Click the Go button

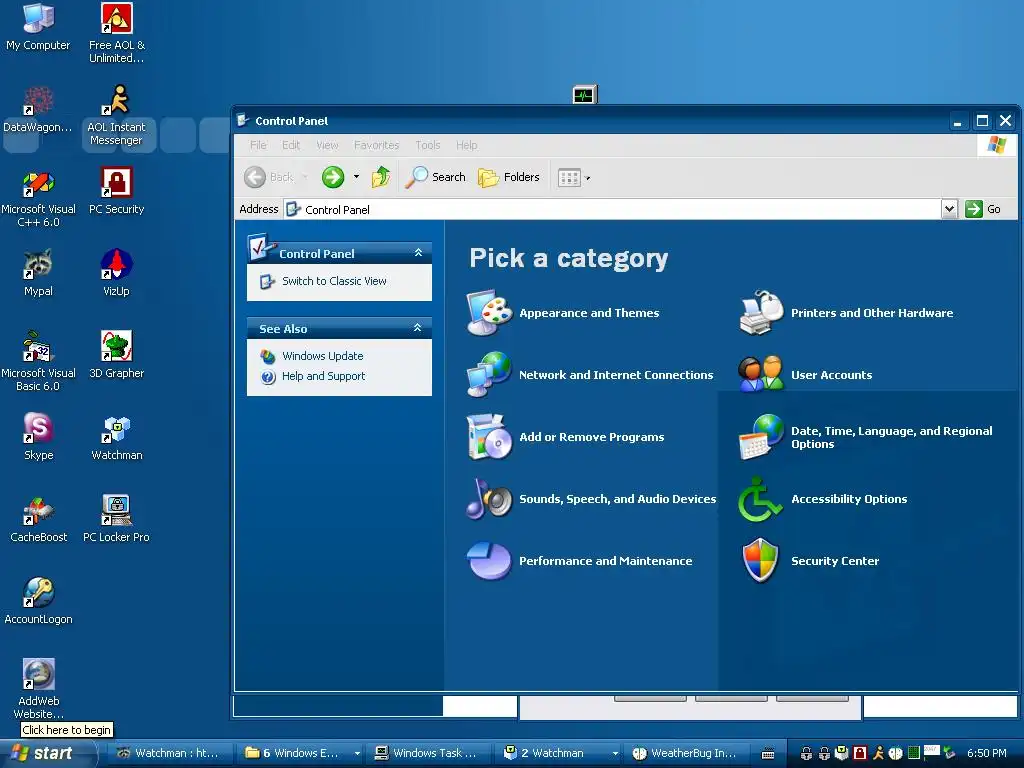[x=984, y=209]
